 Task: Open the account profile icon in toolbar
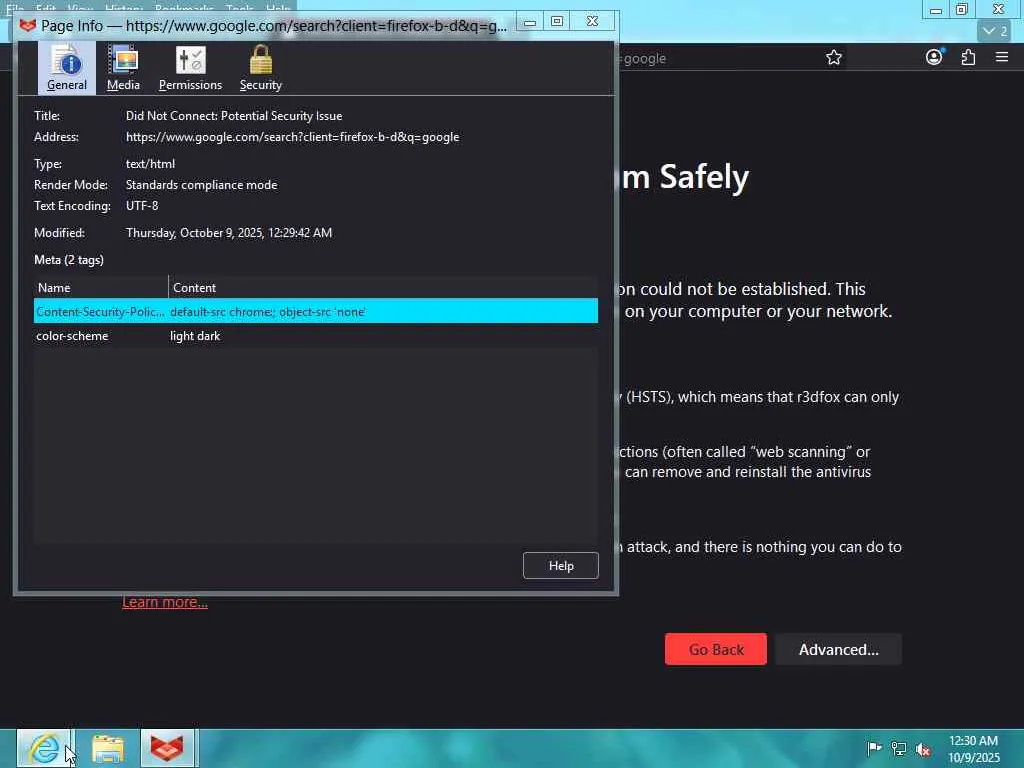934,57
